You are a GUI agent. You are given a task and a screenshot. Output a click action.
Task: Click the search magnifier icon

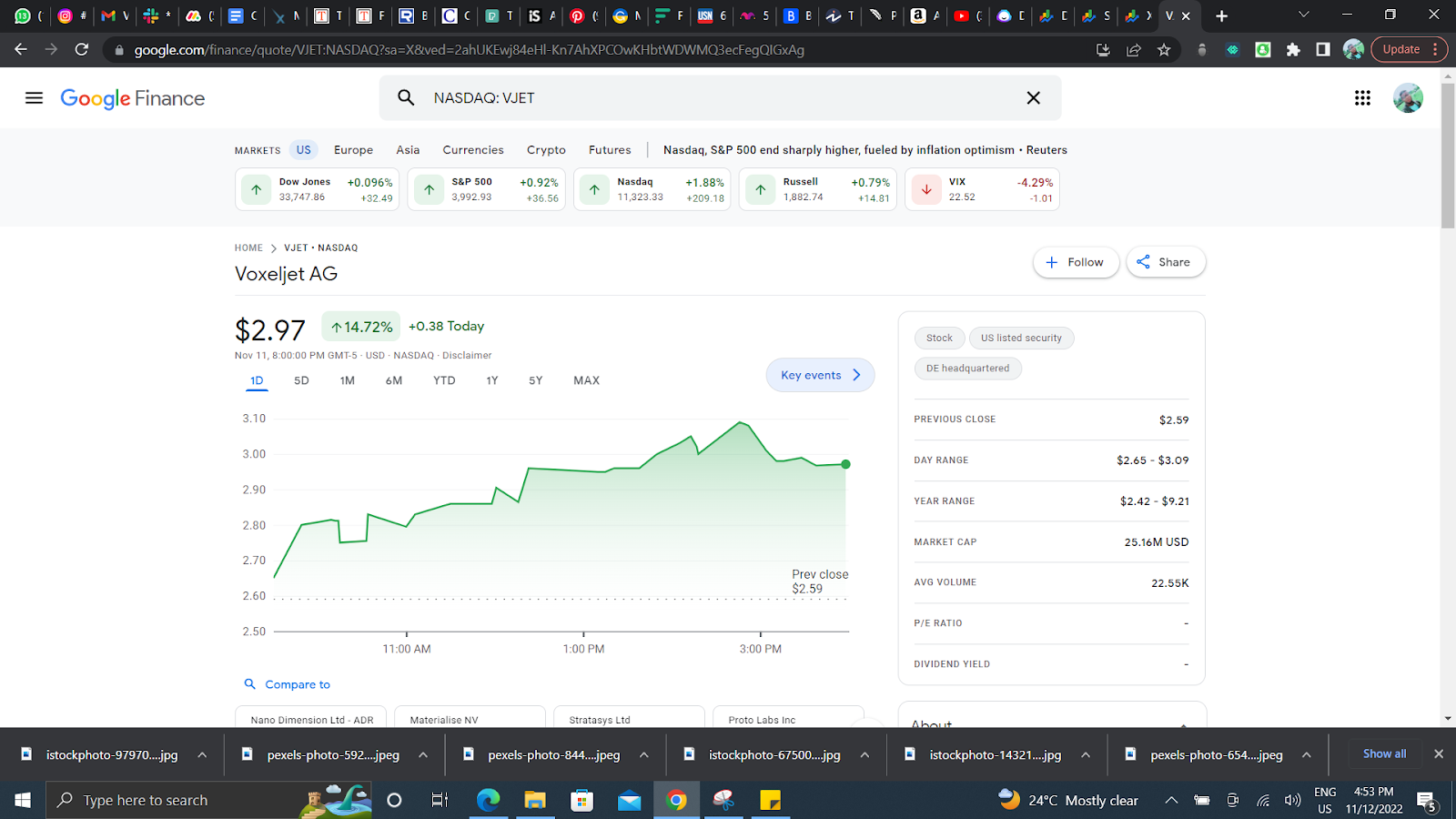click(406, 97)
